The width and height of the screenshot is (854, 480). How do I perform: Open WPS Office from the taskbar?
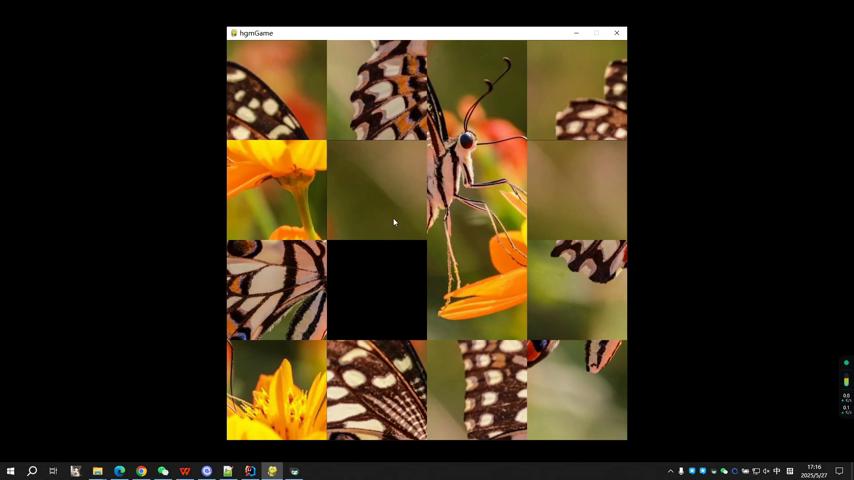(x=185, y=471)
